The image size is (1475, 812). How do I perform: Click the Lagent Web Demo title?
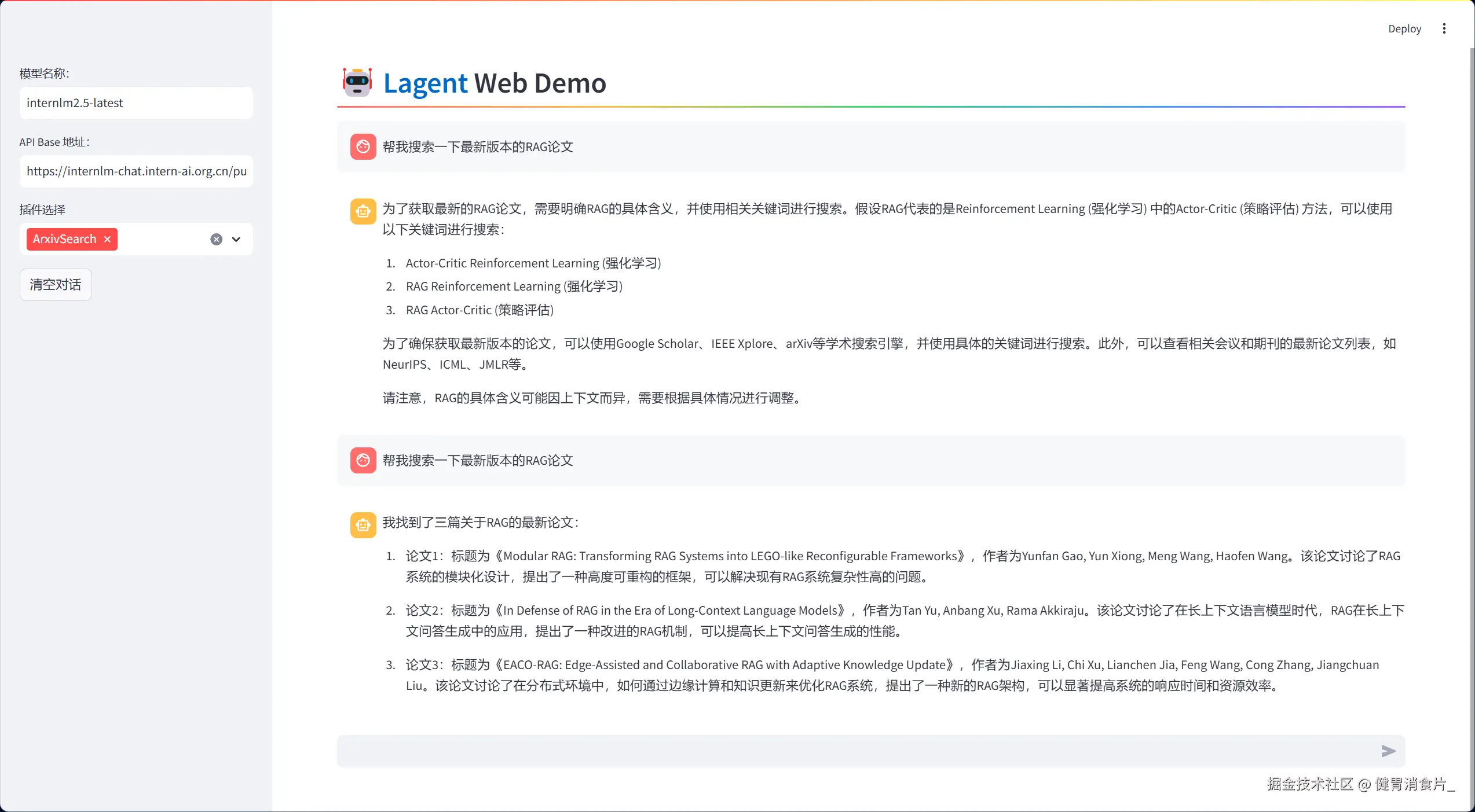point(495,83)
